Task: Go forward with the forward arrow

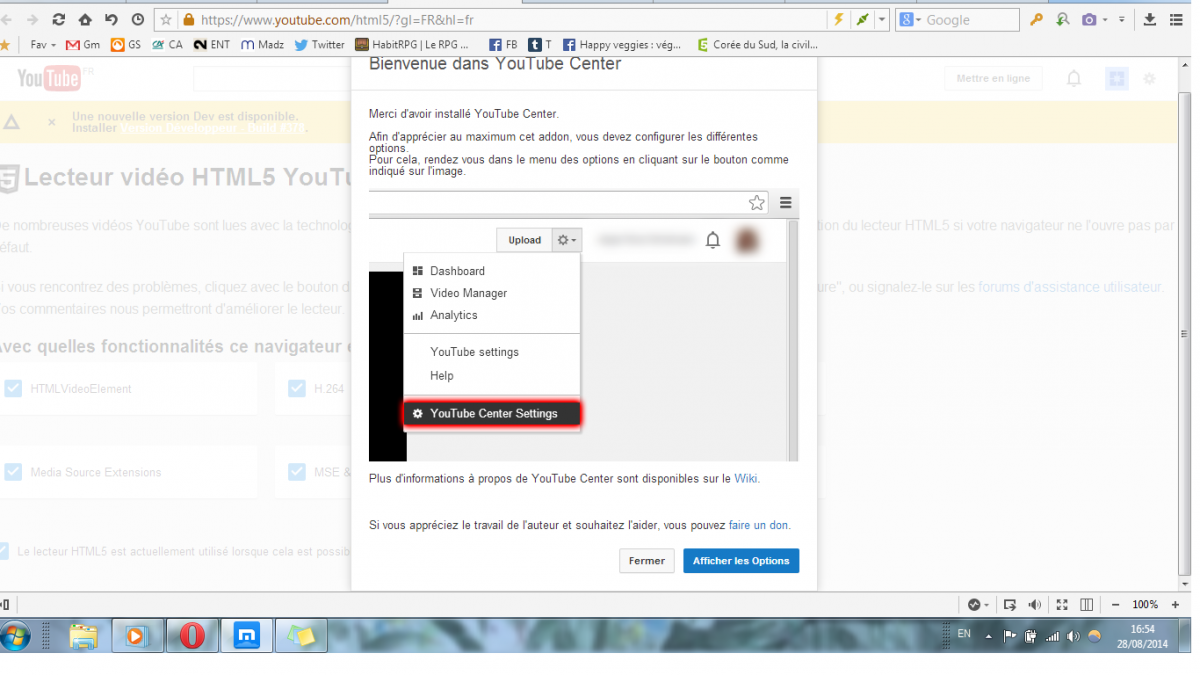Action: click(32, 20)
